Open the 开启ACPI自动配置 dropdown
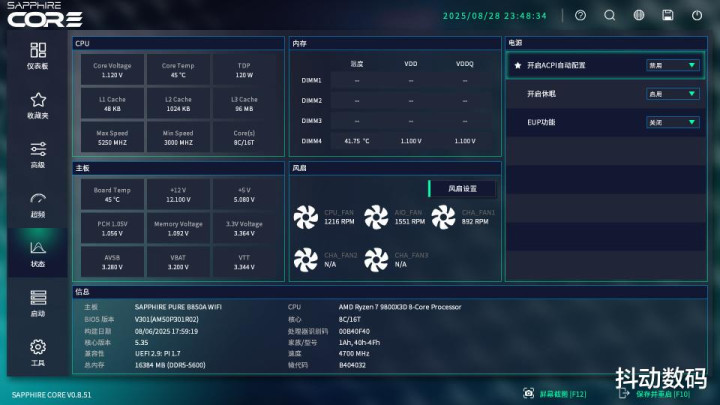This screenshot has width=720, height=405. click(673, 65)
